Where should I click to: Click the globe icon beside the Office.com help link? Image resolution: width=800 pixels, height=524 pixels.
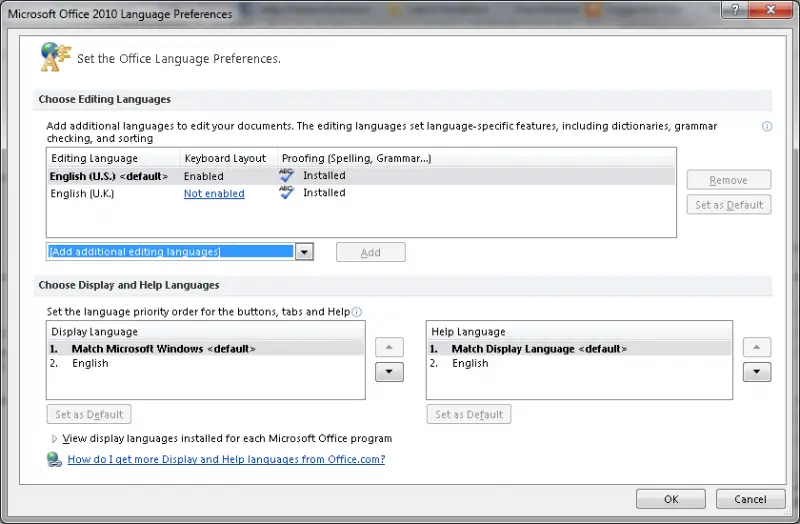(x=54, y=459)
